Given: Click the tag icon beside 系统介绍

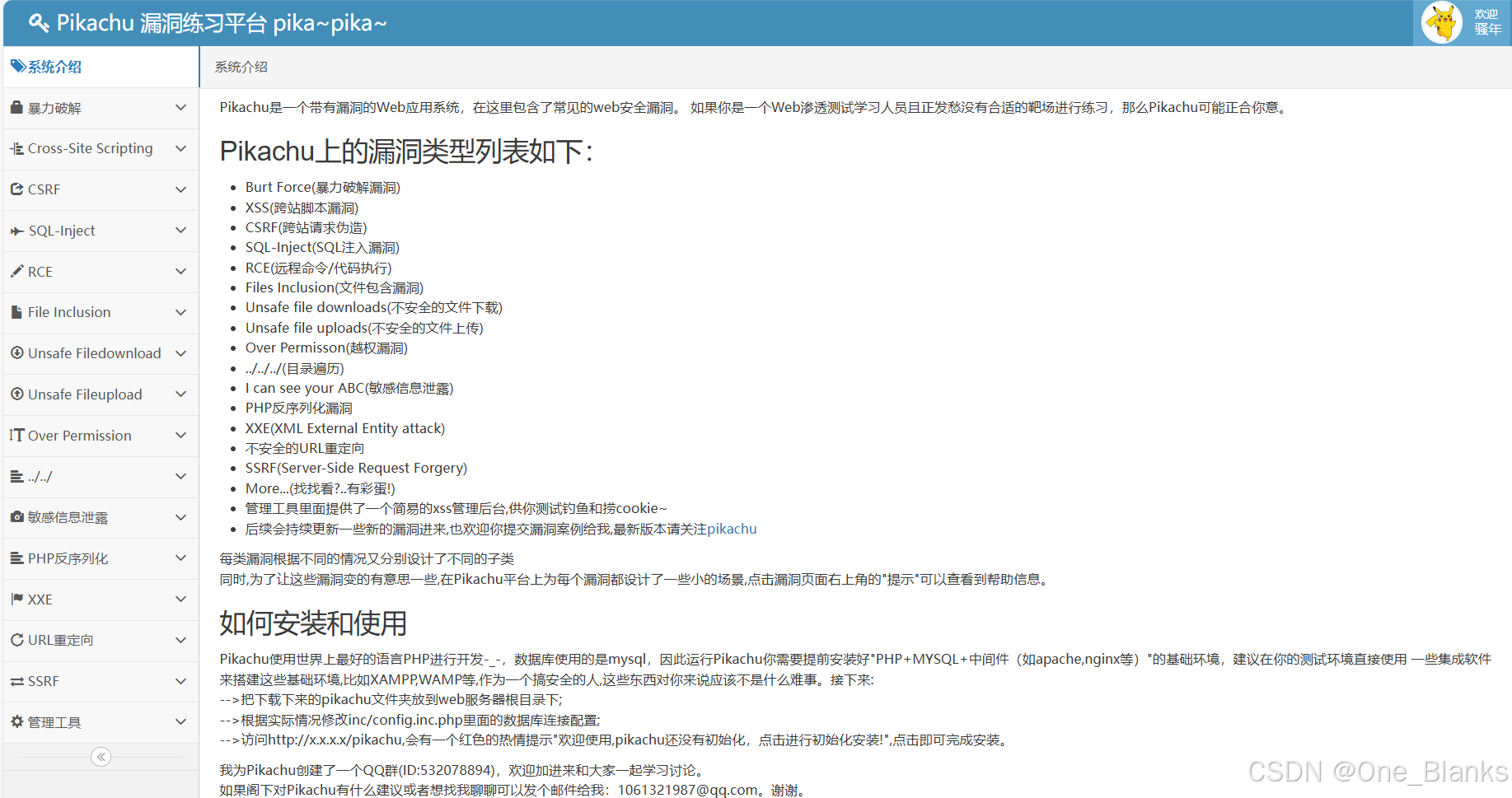Looking at the screenshot, I should click(17, 67).
